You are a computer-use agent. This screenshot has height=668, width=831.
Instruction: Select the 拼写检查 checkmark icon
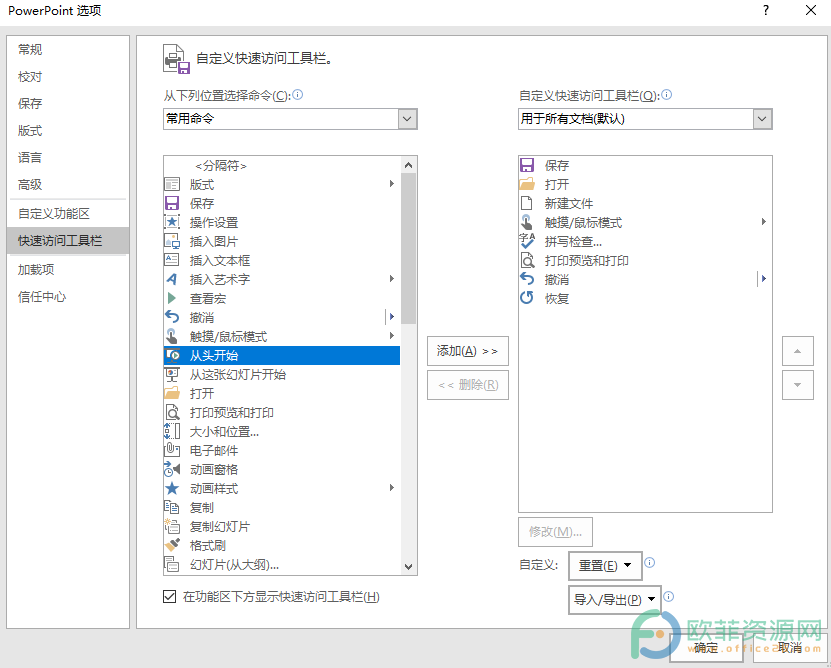pos(527,241)
